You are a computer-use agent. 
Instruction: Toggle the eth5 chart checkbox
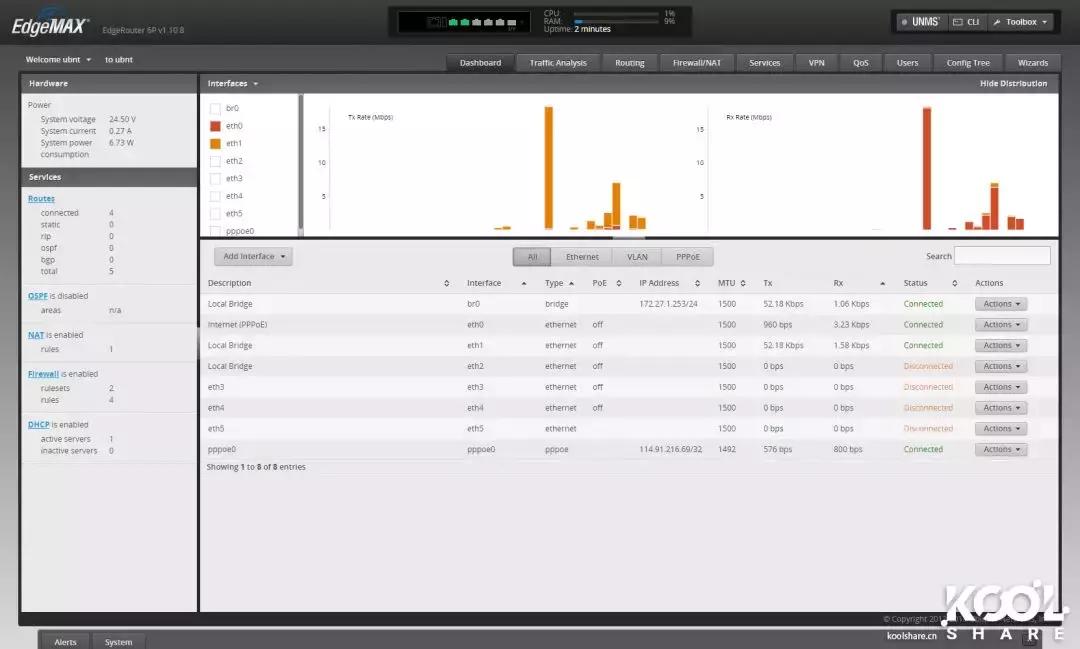[215, 214]
